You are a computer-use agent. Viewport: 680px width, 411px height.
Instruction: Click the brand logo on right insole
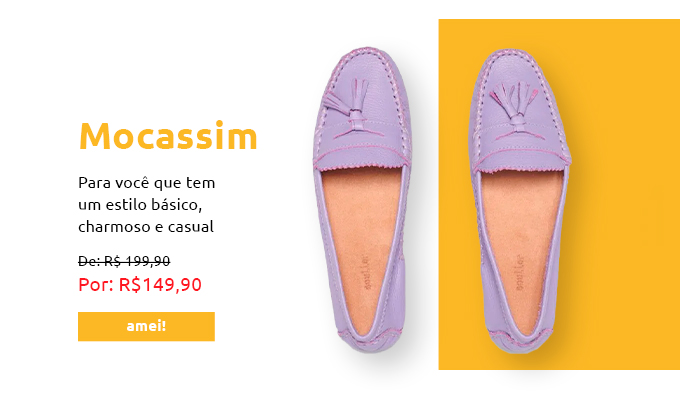point(520,272)
